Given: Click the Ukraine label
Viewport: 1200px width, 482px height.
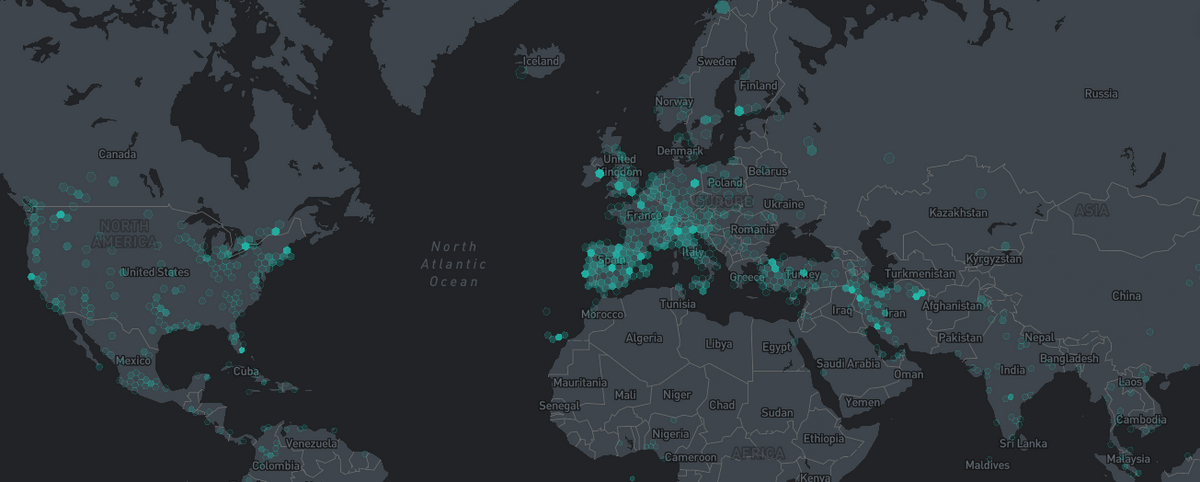Looking at the screenshot, I should coord(783,204).
